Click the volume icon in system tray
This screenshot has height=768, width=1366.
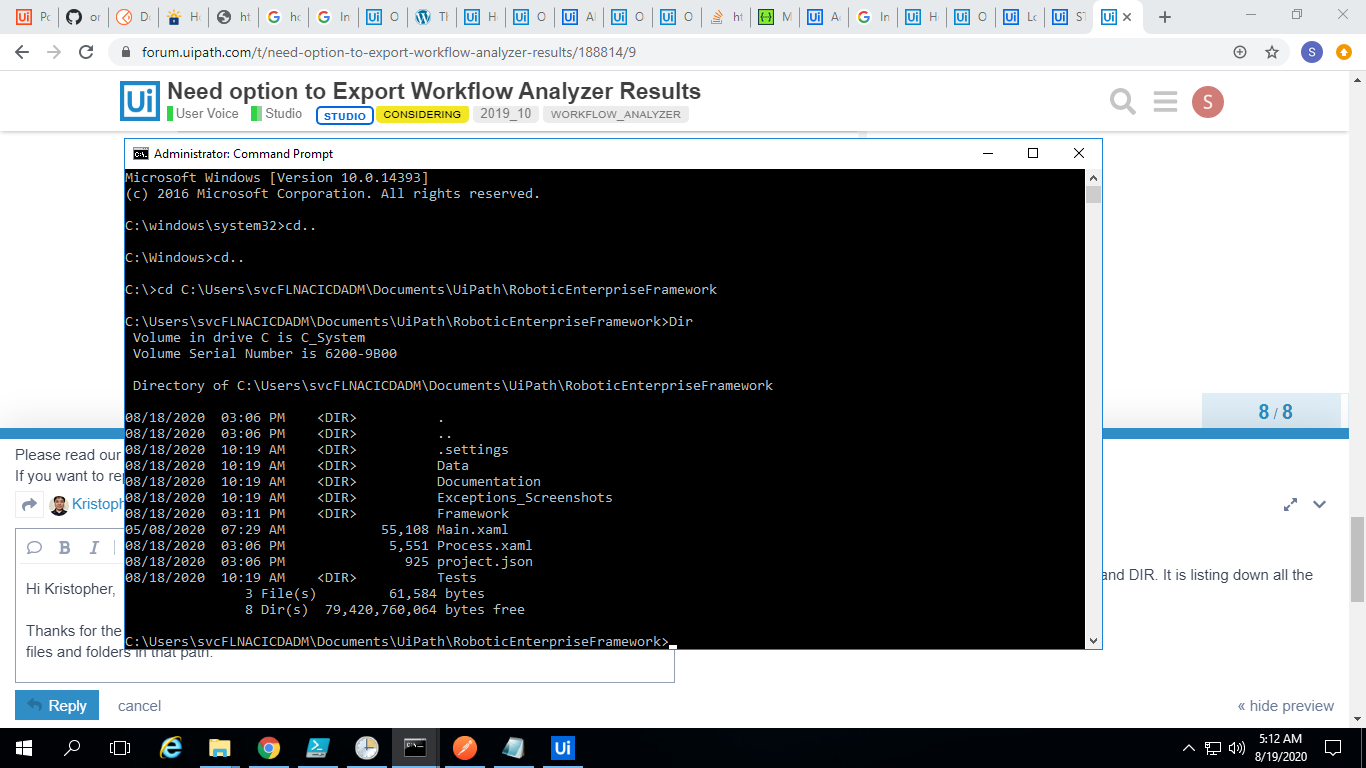(x=1236, y=747)
